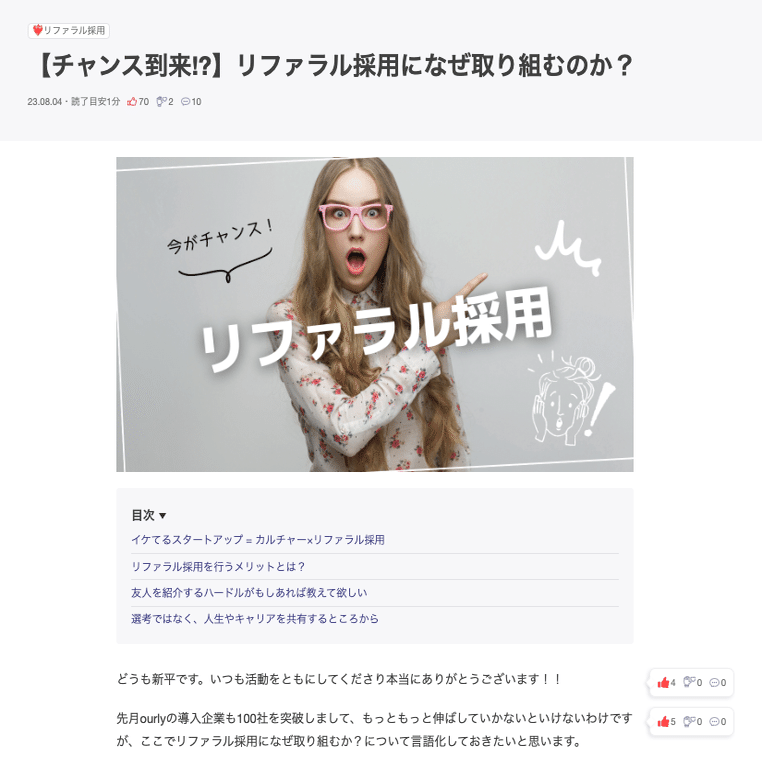
Task: Select 選考ではなく、人生やキャリアを共有するところから link
Action: click(255, 619)
